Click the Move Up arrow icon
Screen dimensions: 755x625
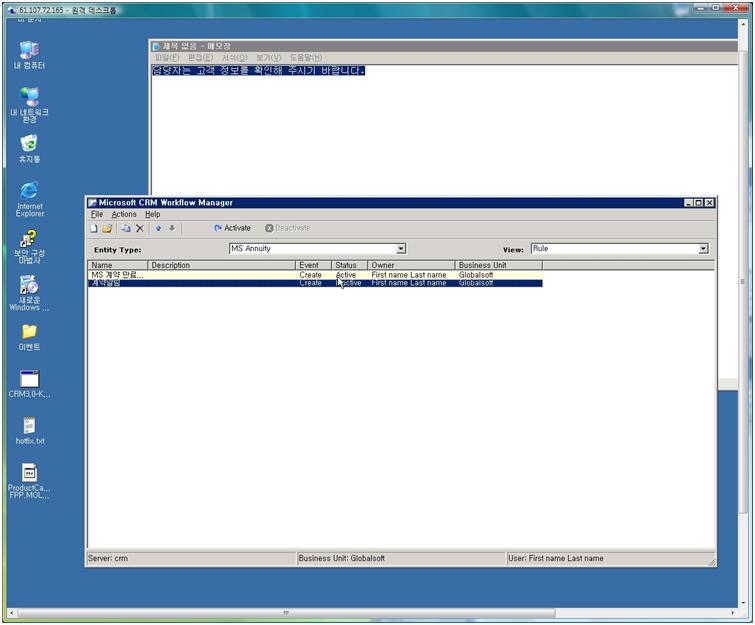[158, 228]
